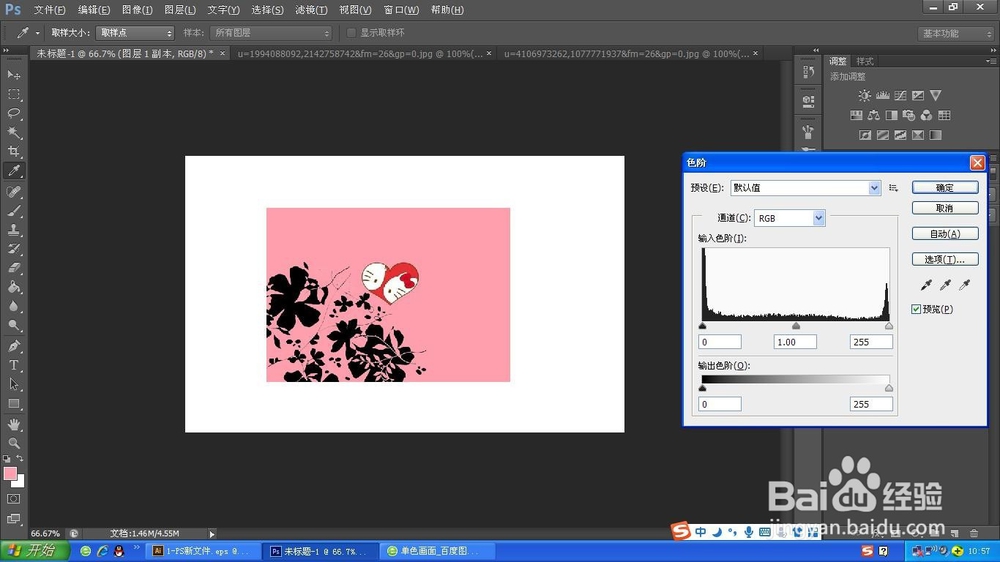
Task: Add a Brightness/Contrast adjustment
Action: pyautogui.click(x=864, y=96)
